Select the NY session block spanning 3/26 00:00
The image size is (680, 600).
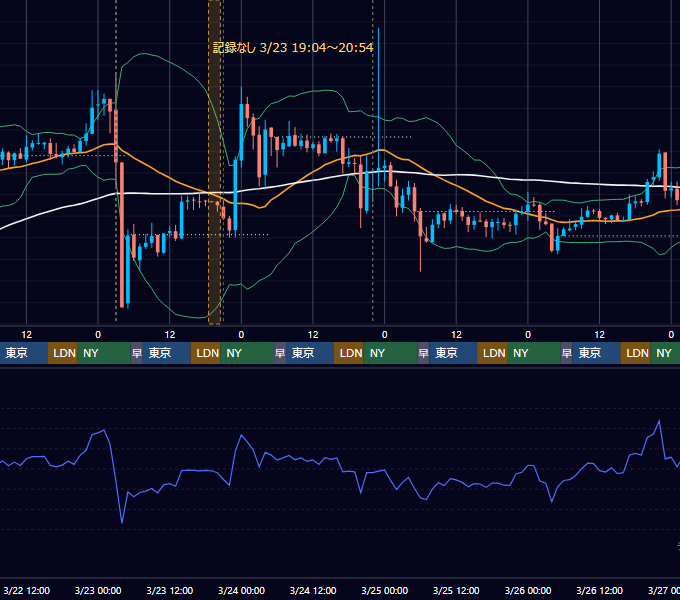click(534, 353)
